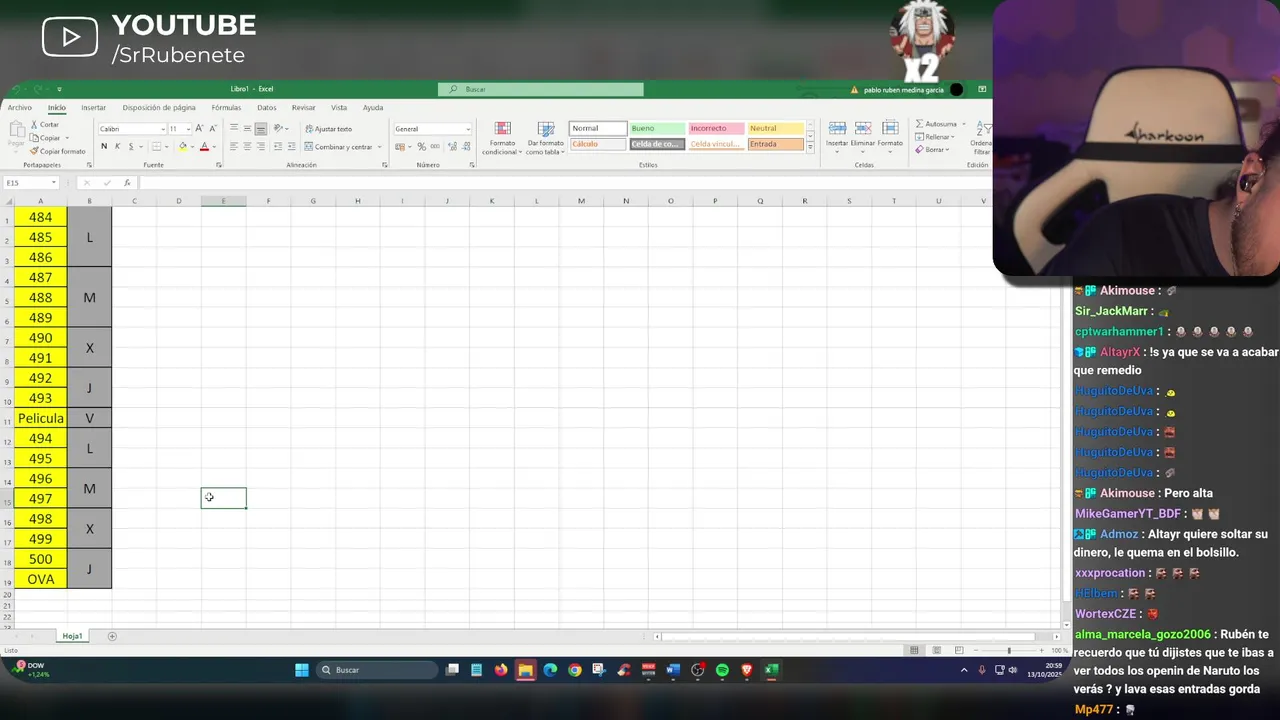Toggle bottom vertical alignment button
Viewport: 1280px width, 720px height.
coord(260,128)
